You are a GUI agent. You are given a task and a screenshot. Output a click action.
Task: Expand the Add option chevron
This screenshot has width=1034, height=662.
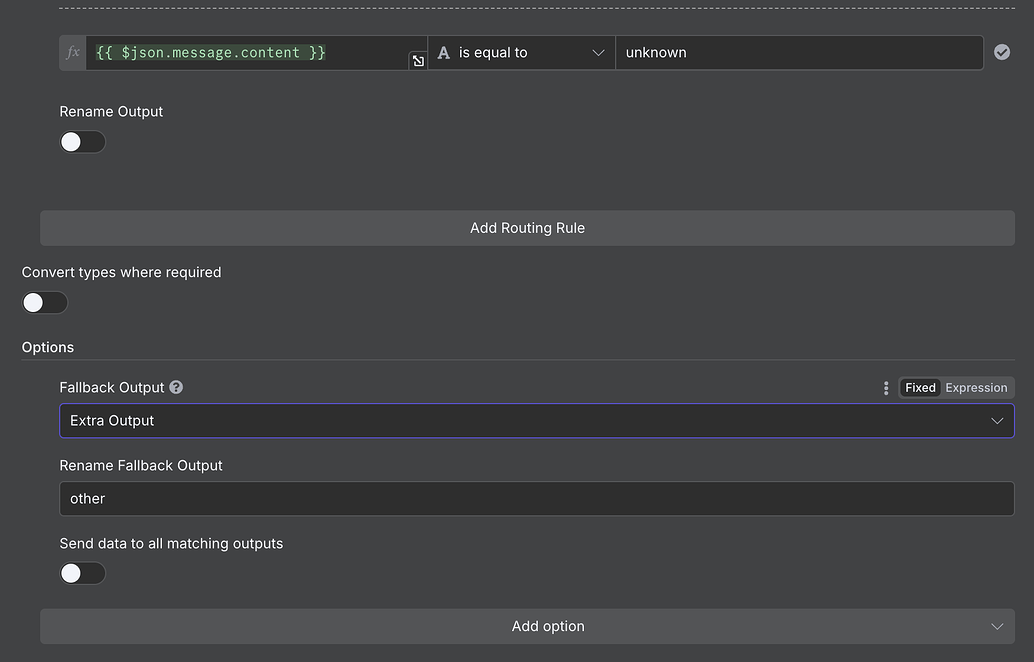tap(997, 626)
